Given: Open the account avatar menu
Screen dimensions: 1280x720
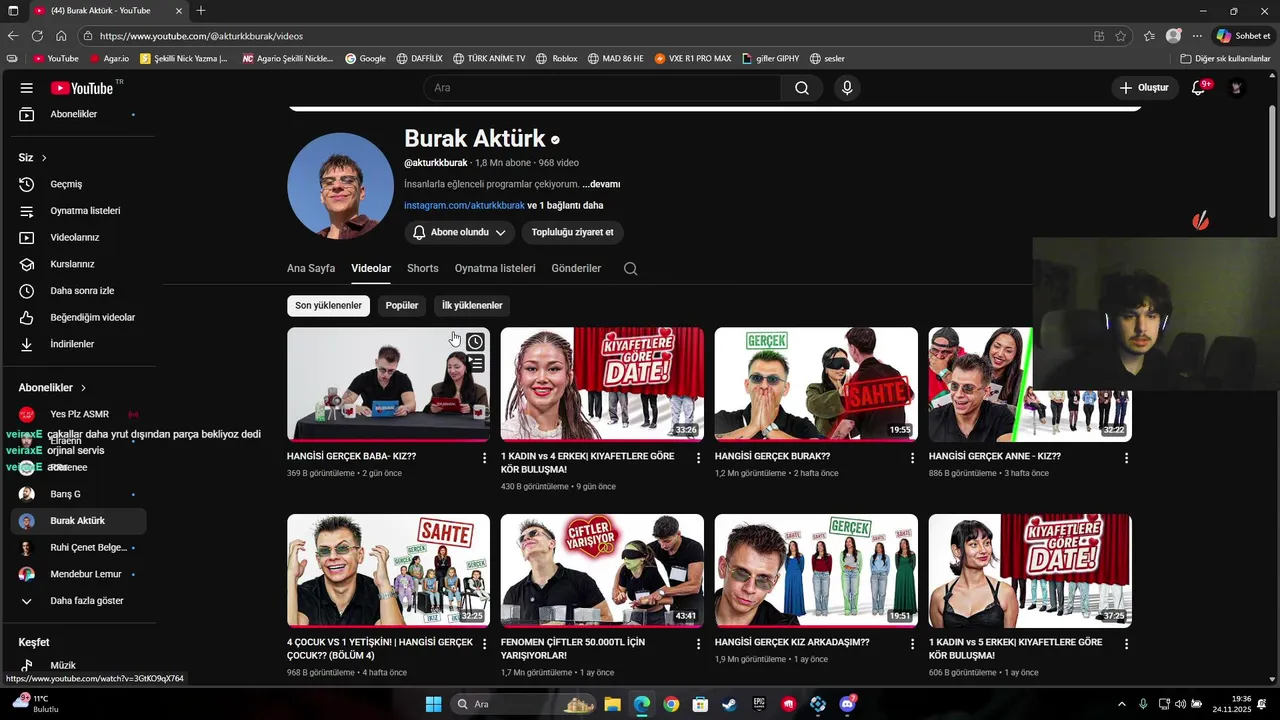Looking at the screenshot, I should tap(1237, 88).
